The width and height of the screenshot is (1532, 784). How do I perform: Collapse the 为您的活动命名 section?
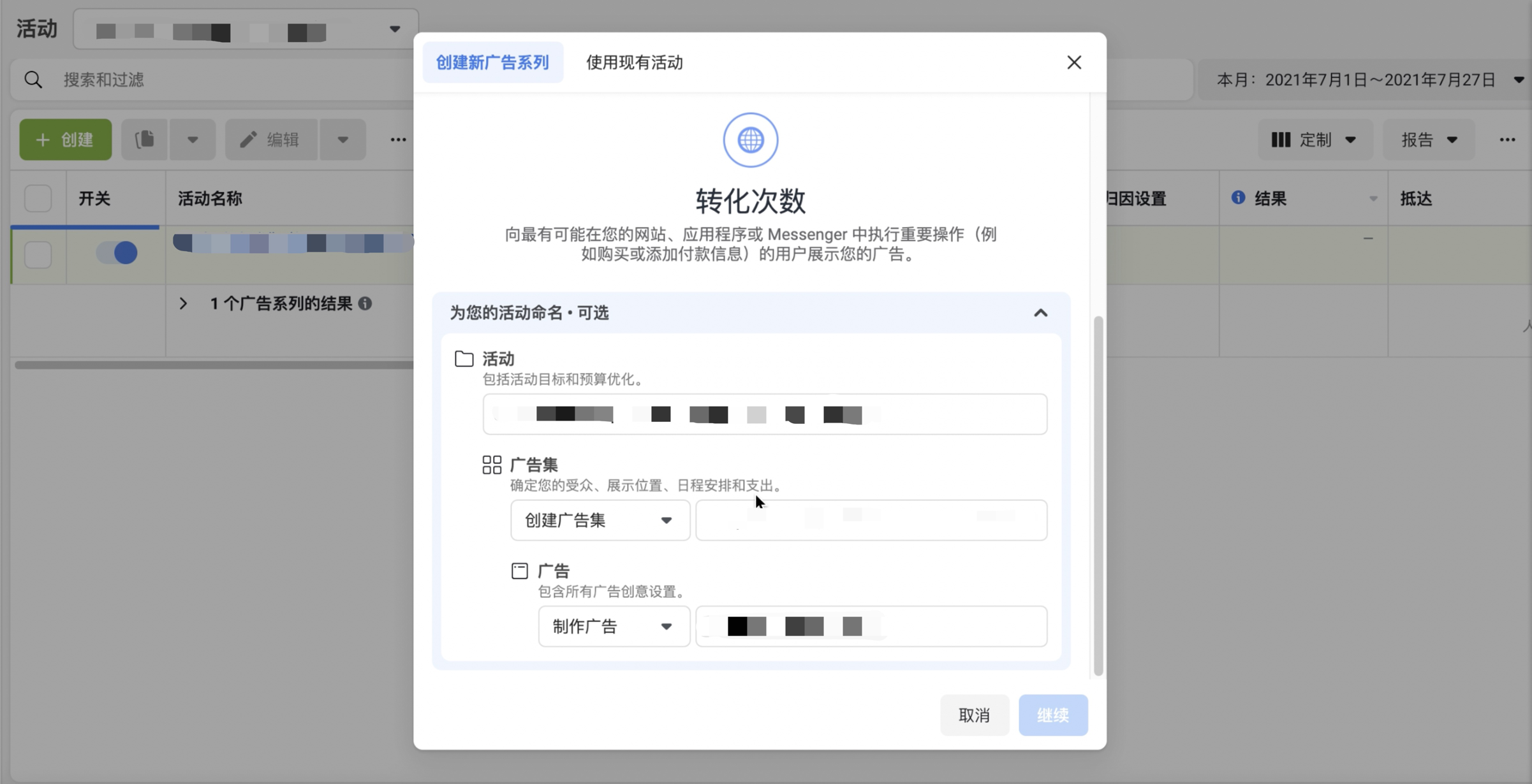[x=1041, y=312]
